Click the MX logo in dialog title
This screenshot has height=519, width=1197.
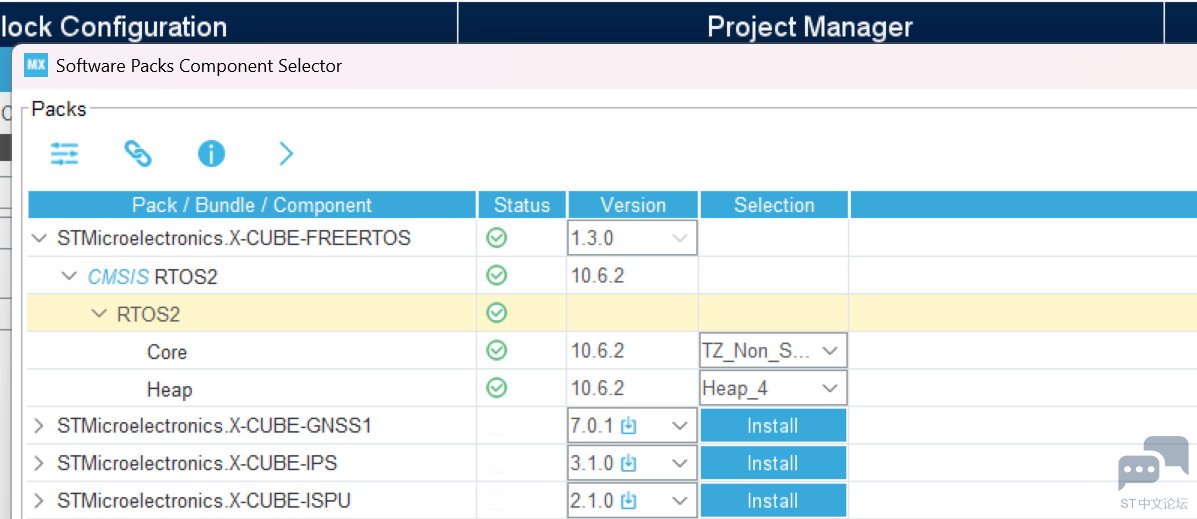(x=36, y=65)
